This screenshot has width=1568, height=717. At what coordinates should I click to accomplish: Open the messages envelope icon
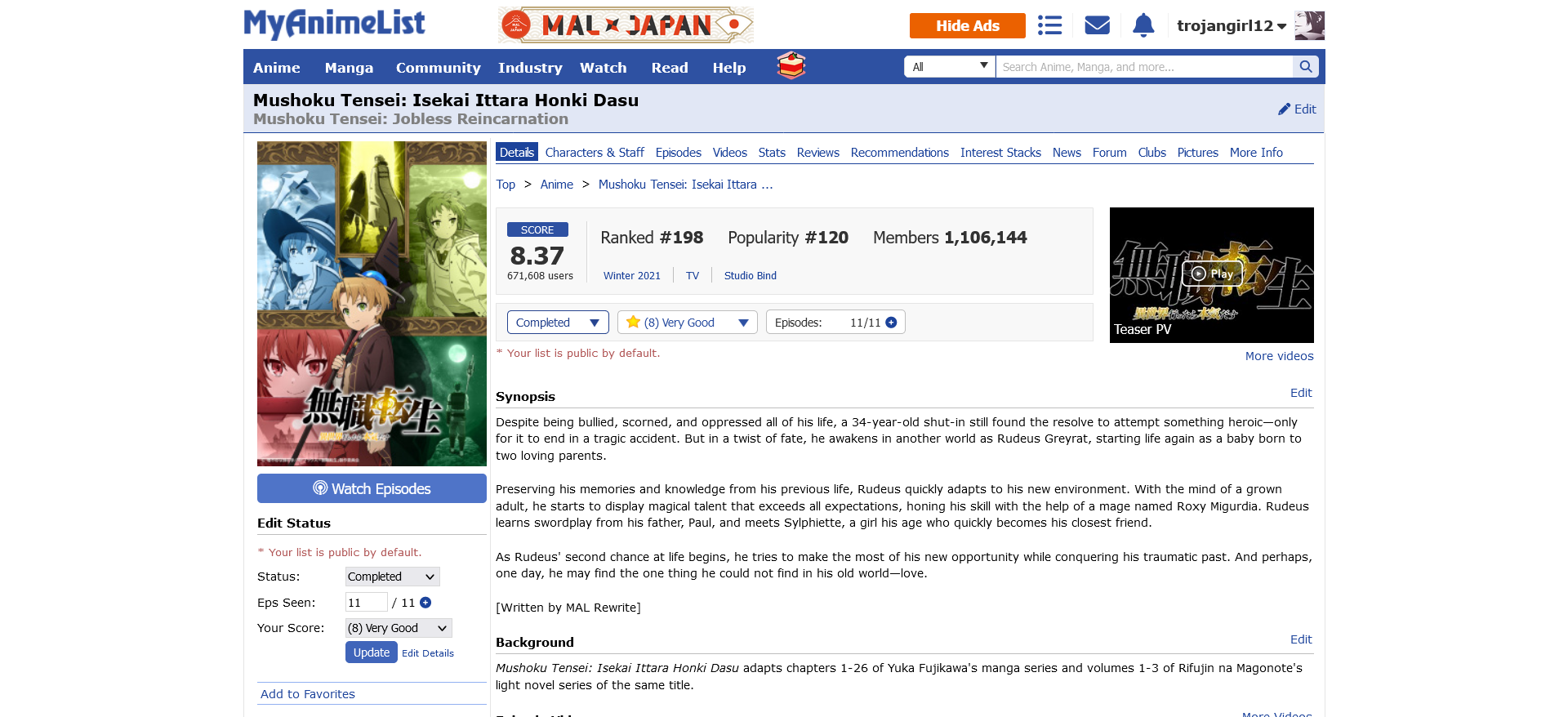click(x=1097, y=25)
